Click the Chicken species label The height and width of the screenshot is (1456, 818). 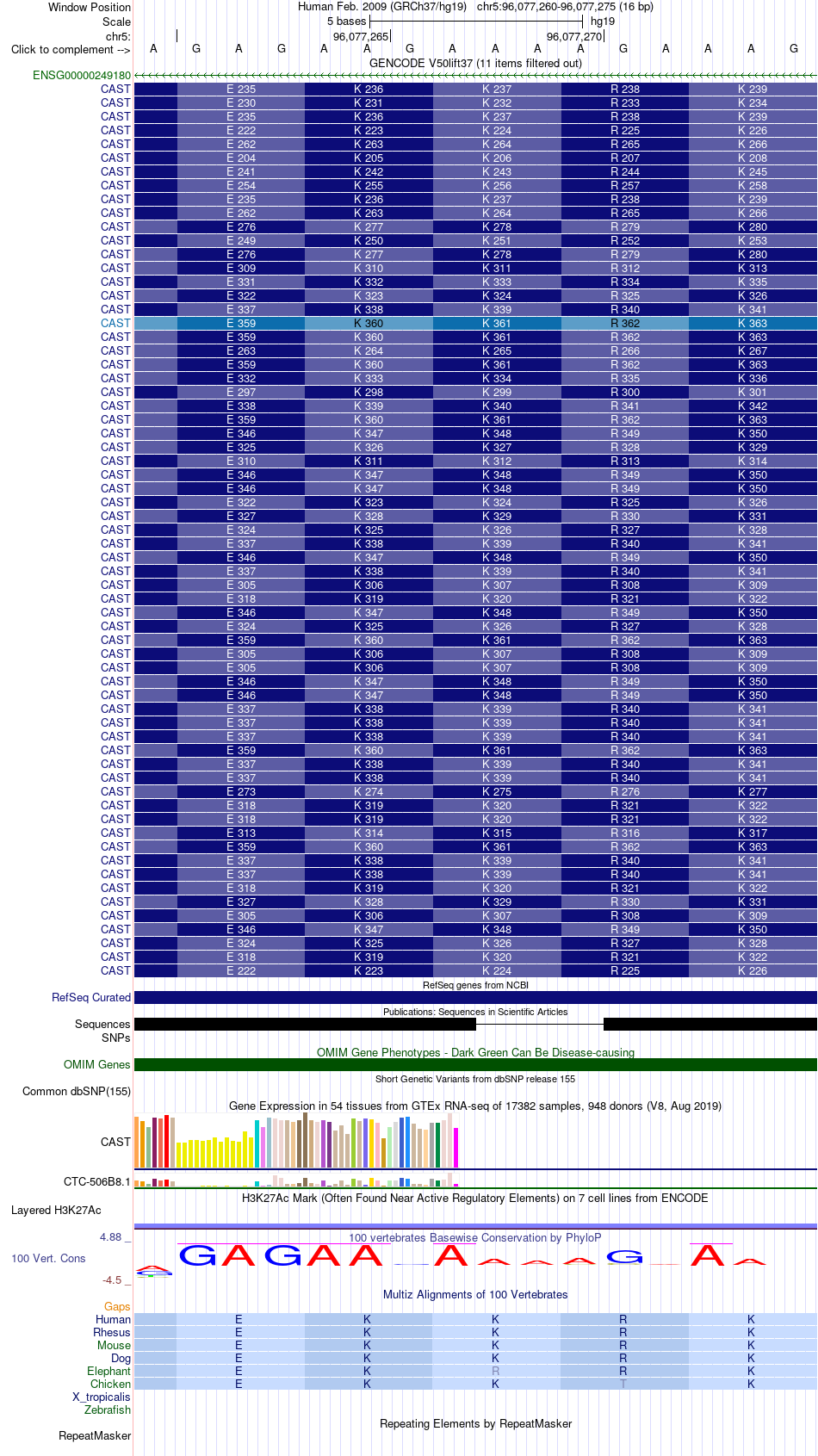pyautogui.click(x=110, y=1385)
